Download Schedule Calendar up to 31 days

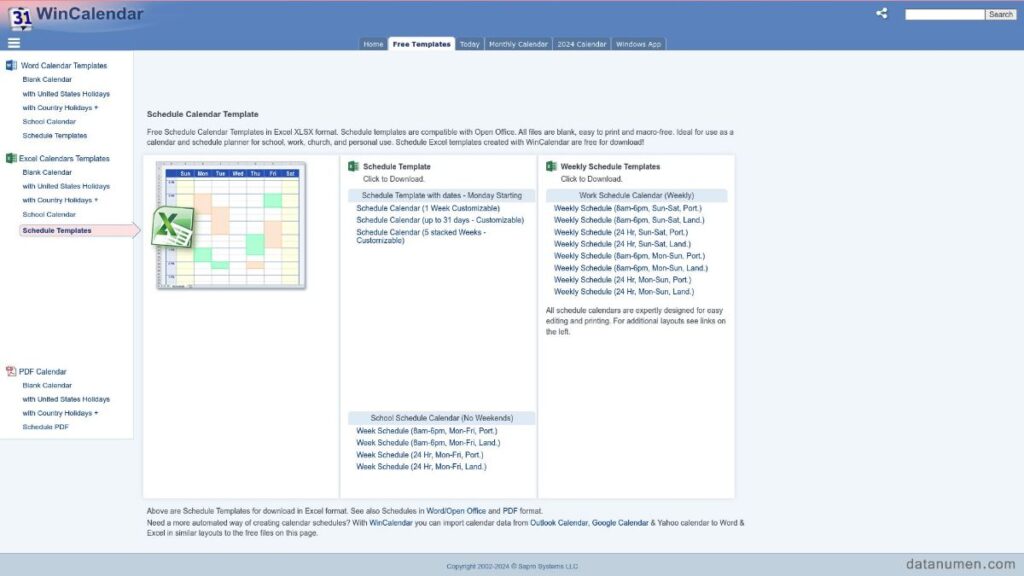(440, 220)
